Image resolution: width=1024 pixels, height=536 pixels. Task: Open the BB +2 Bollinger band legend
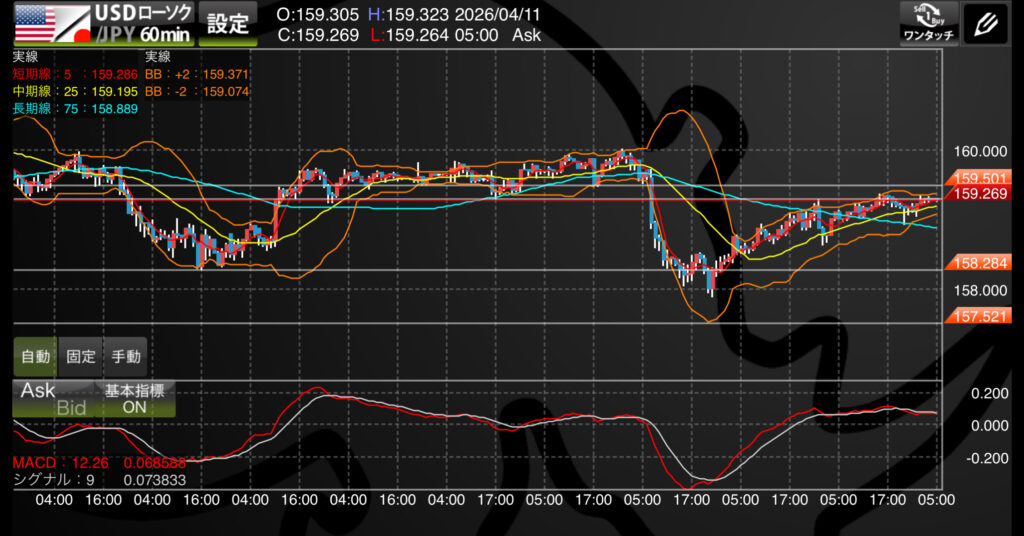pyautogui.click(x=196, y=74)
